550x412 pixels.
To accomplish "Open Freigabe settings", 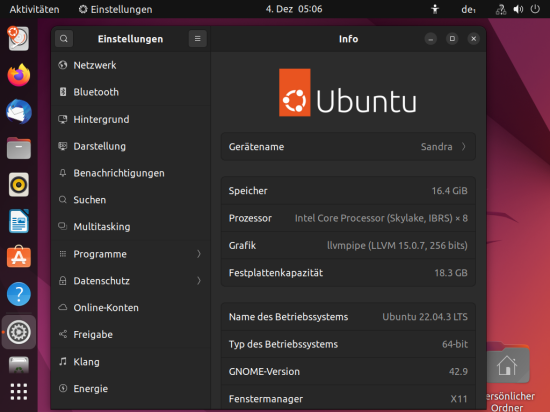I will pos(130,335).
